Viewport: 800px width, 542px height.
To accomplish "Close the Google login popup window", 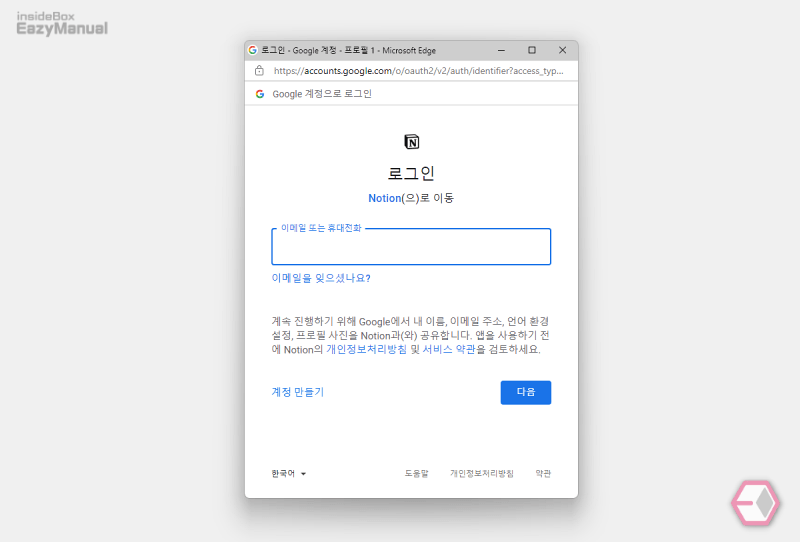I will [x=562, y=50].
